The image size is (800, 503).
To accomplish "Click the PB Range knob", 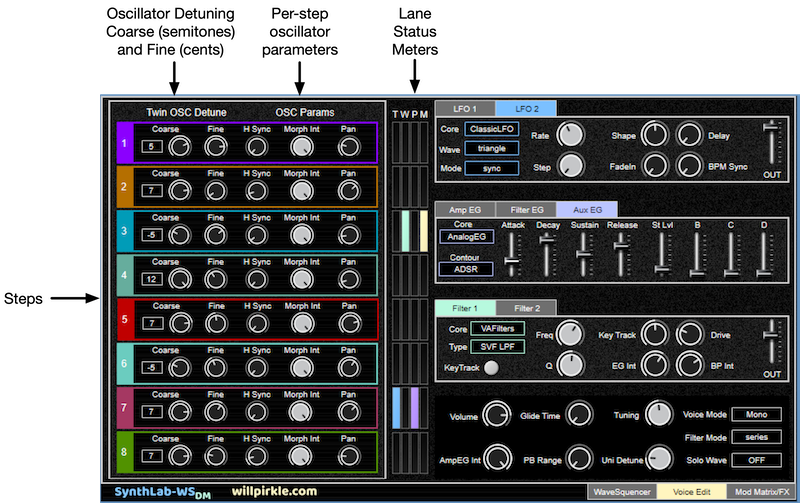I will click(x=580, y=459).
